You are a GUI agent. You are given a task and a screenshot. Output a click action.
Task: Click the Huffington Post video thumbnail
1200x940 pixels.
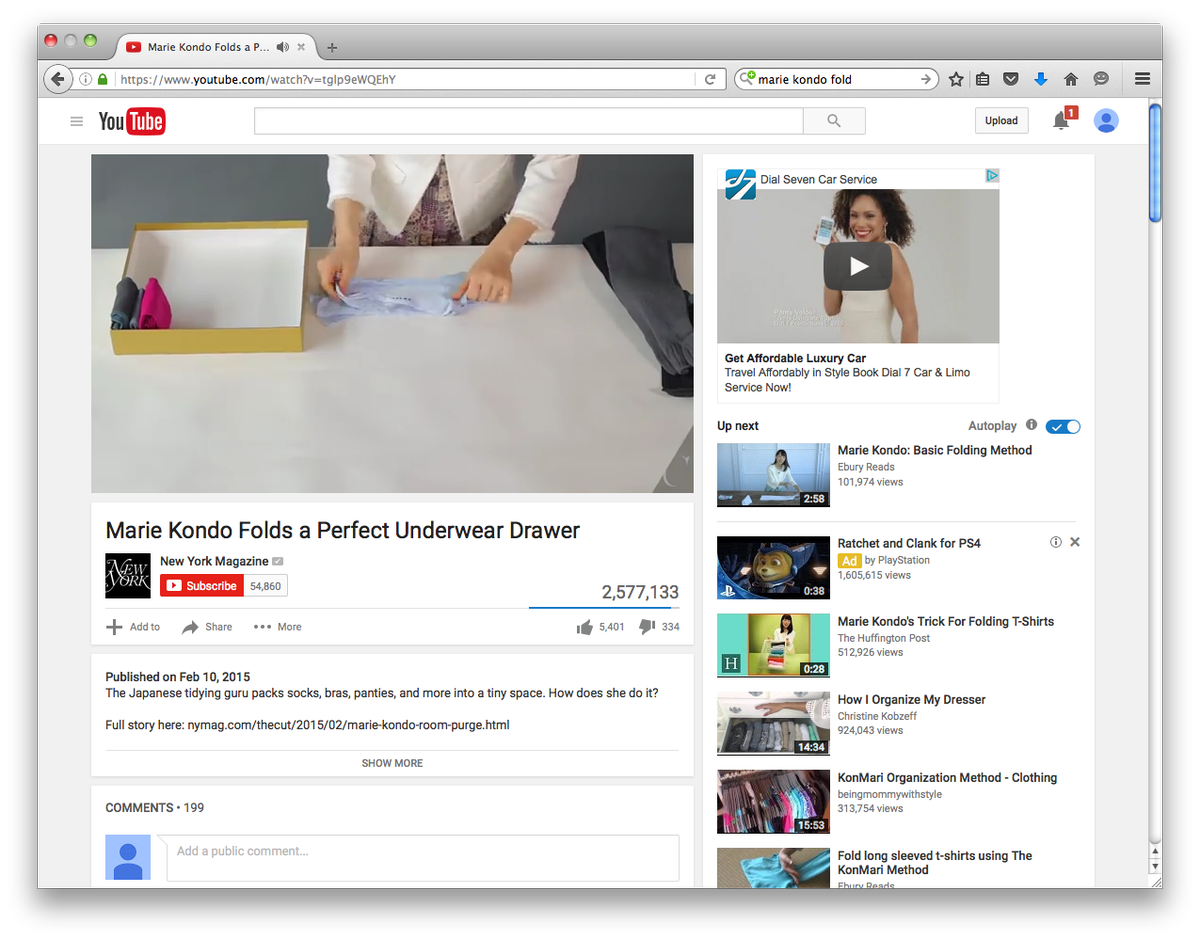pos(773,646)
